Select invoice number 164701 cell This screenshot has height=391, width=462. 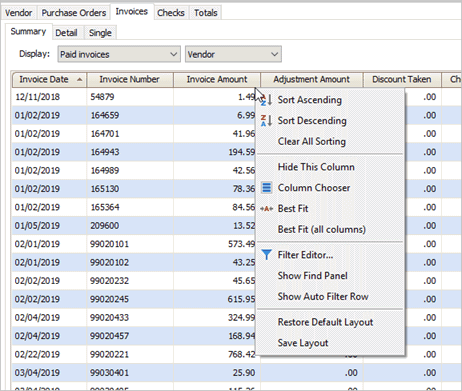tap(130, 134)
